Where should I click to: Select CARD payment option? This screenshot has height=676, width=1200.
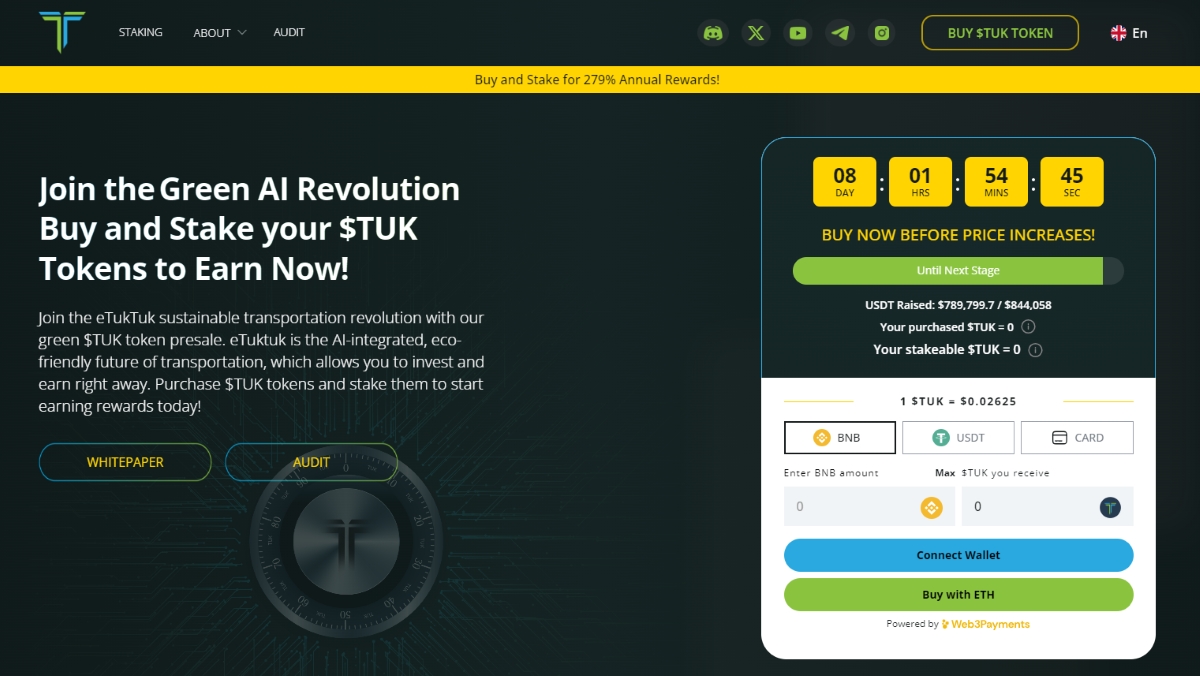pos(1077,437)
